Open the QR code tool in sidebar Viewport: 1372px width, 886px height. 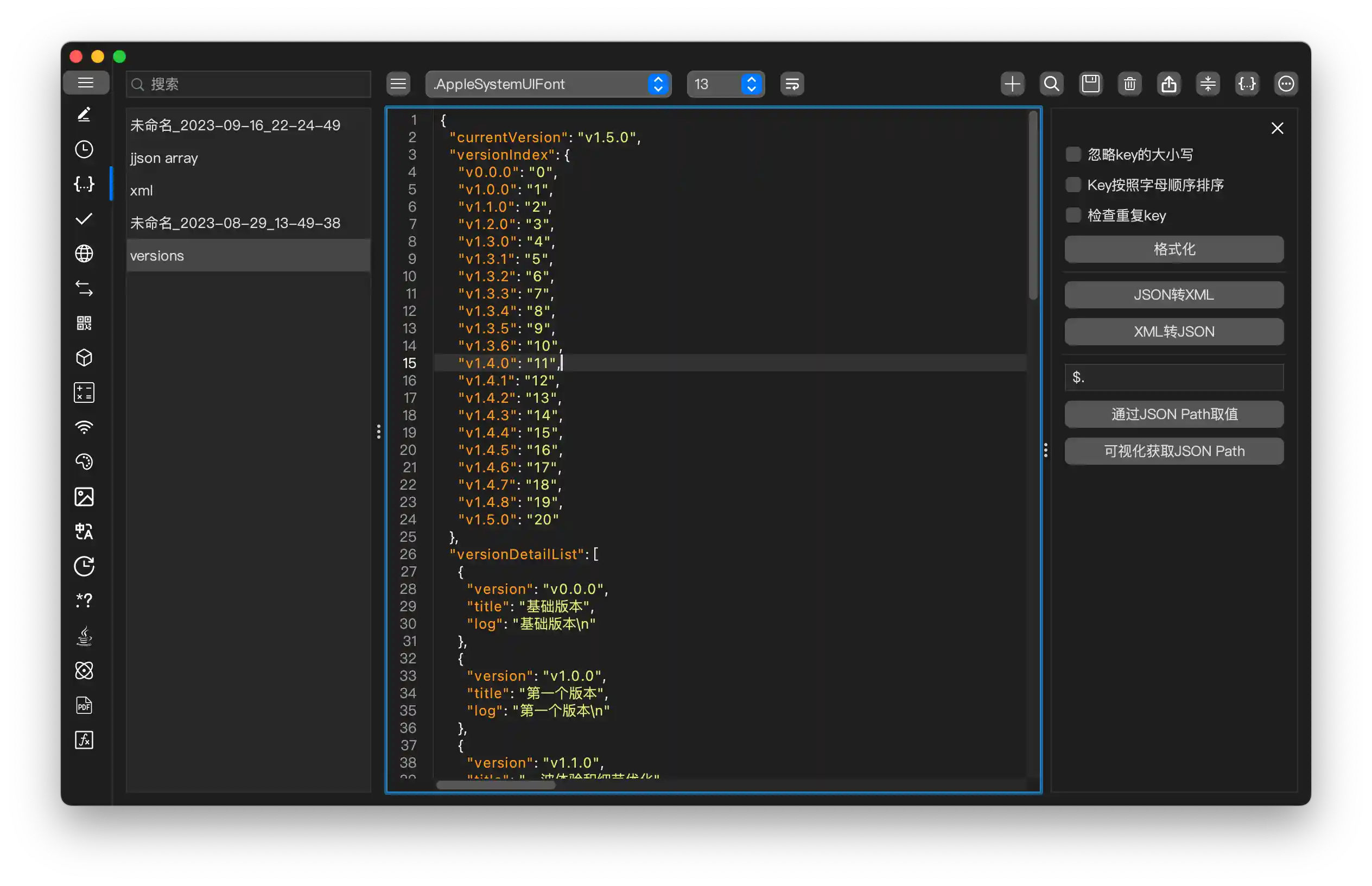pyautogui.click(x=84, y=324)
